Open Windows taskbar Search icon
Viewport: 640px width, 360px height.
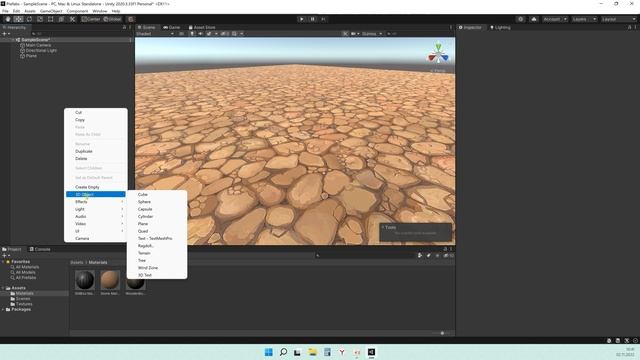tap(283, 352)
